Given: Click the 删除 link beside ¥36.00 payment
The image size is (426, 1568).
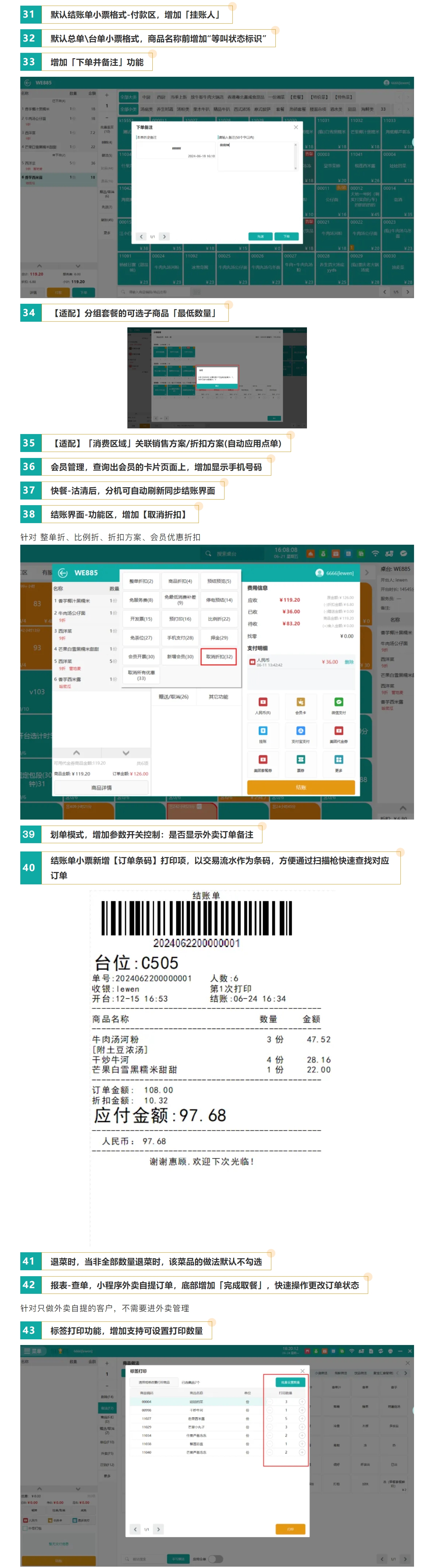Looking at the screenshot, I should coord(349,662).
